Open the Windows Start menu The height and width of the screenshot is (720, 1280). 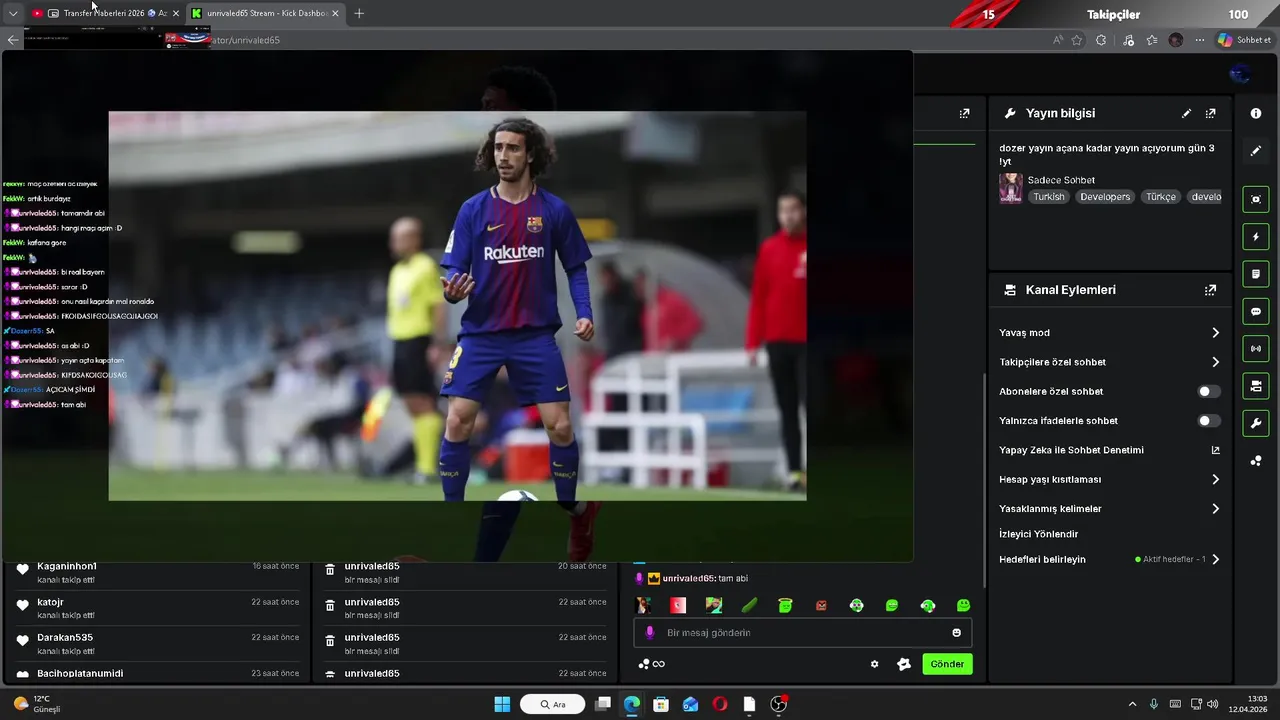pos(502,705)
